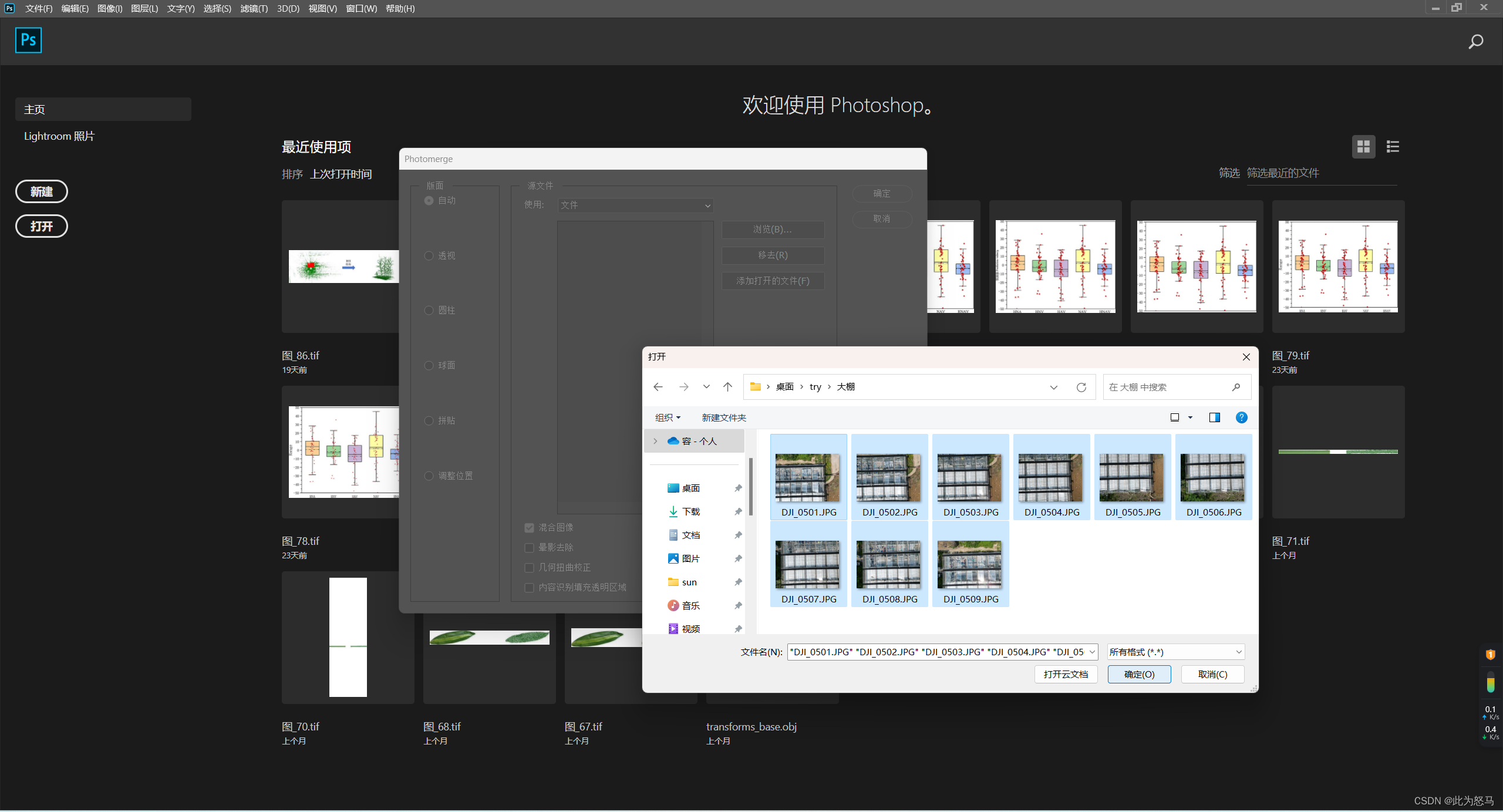Open the 文件(F) menu
Screen dimensions: 1503x812
(x=39, y=8)
